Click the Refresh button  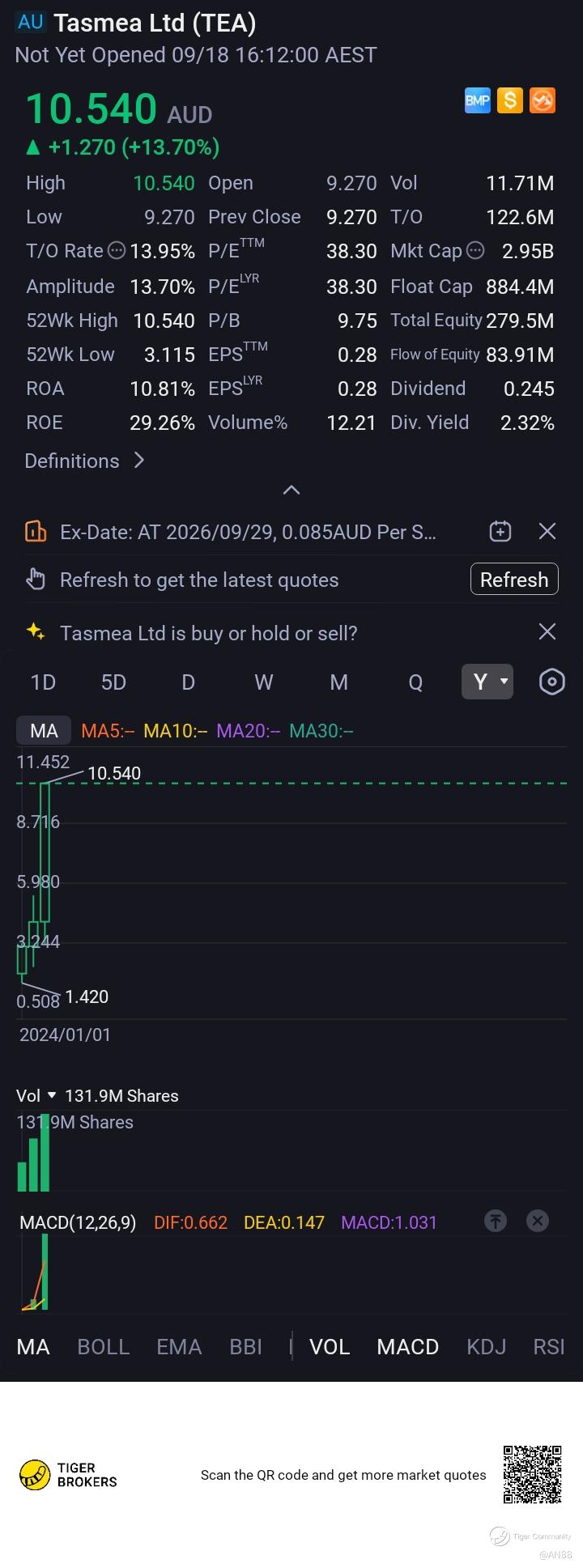pos(514,579)
